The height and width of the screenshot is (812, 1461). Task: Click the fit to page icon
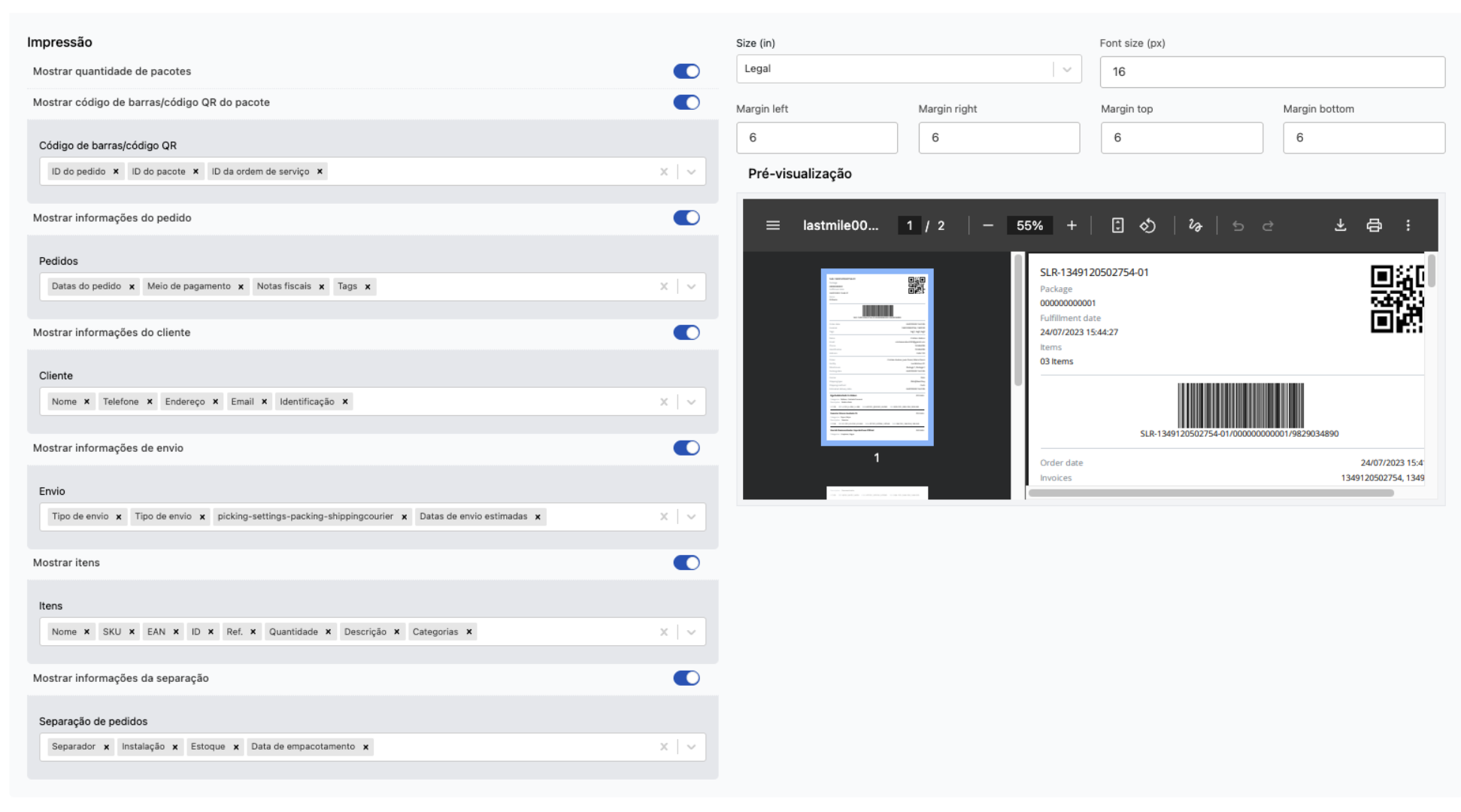1117,226
